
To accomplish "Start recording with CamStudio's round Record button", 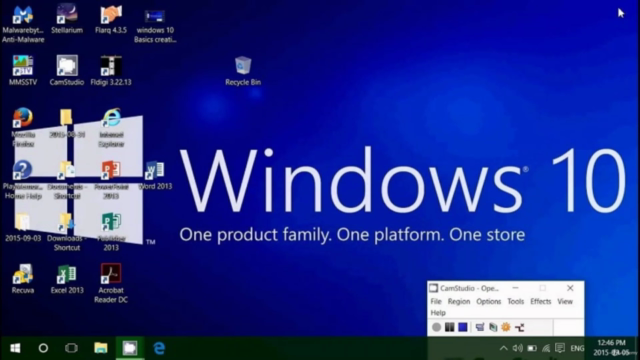I will 436,327.
